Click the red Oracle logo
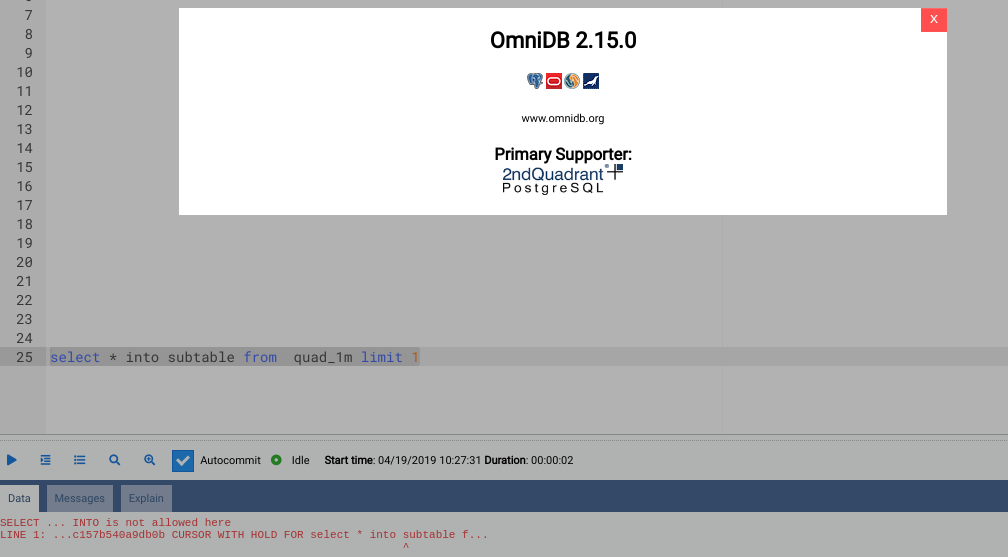Viewport: 1008px width, 557px height. [x=554, y=81]
